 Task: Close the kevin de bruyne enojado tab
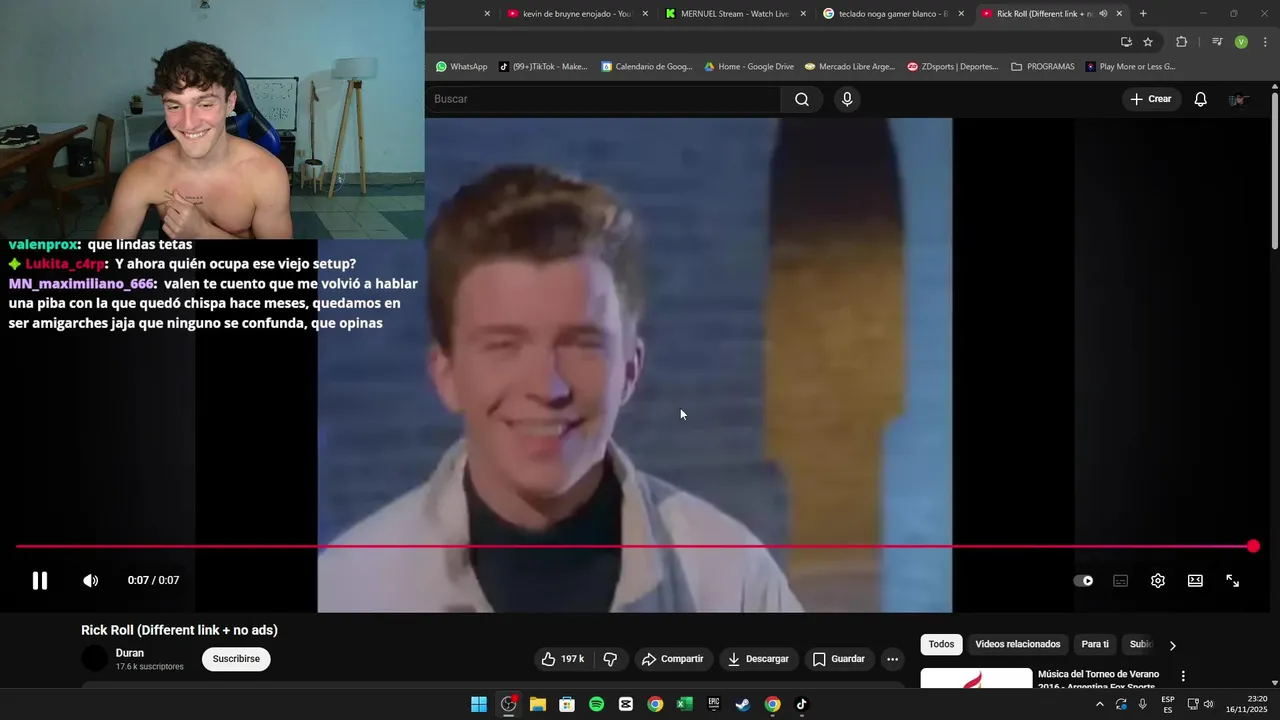(645, 14)
